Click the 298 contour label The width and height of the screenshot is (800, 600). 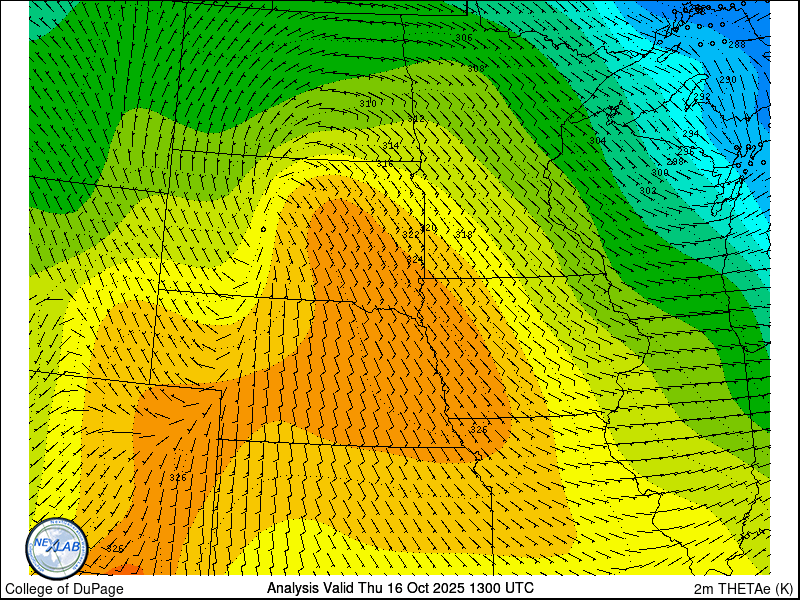pyautogui.click(x=675, y=162)
